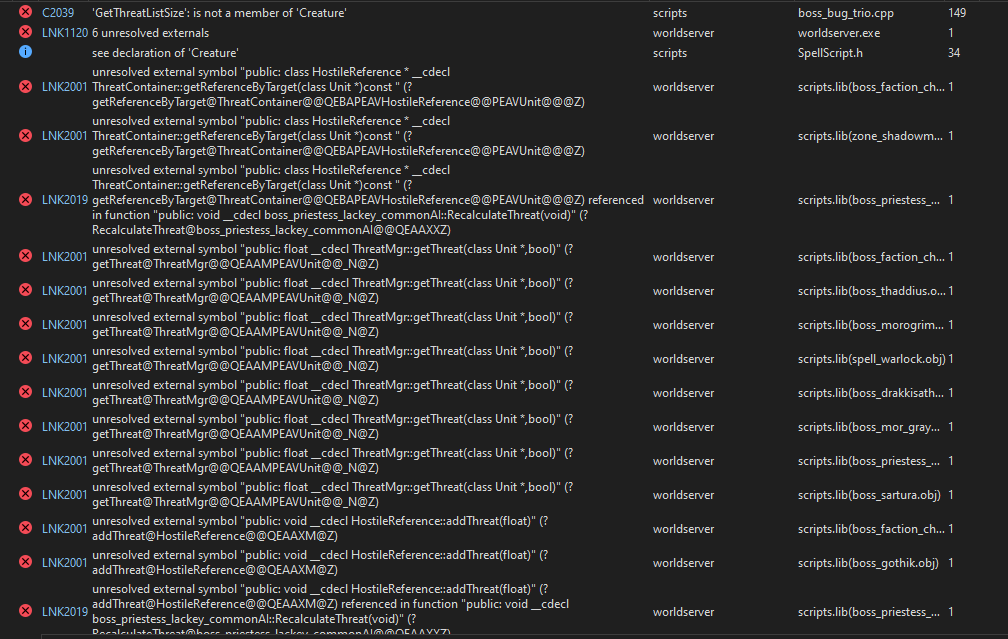The height and width of the screenshot is (639, 1008).
Task: Select getThreat description on boss_sartura.obj row
Action: [332, 495]
